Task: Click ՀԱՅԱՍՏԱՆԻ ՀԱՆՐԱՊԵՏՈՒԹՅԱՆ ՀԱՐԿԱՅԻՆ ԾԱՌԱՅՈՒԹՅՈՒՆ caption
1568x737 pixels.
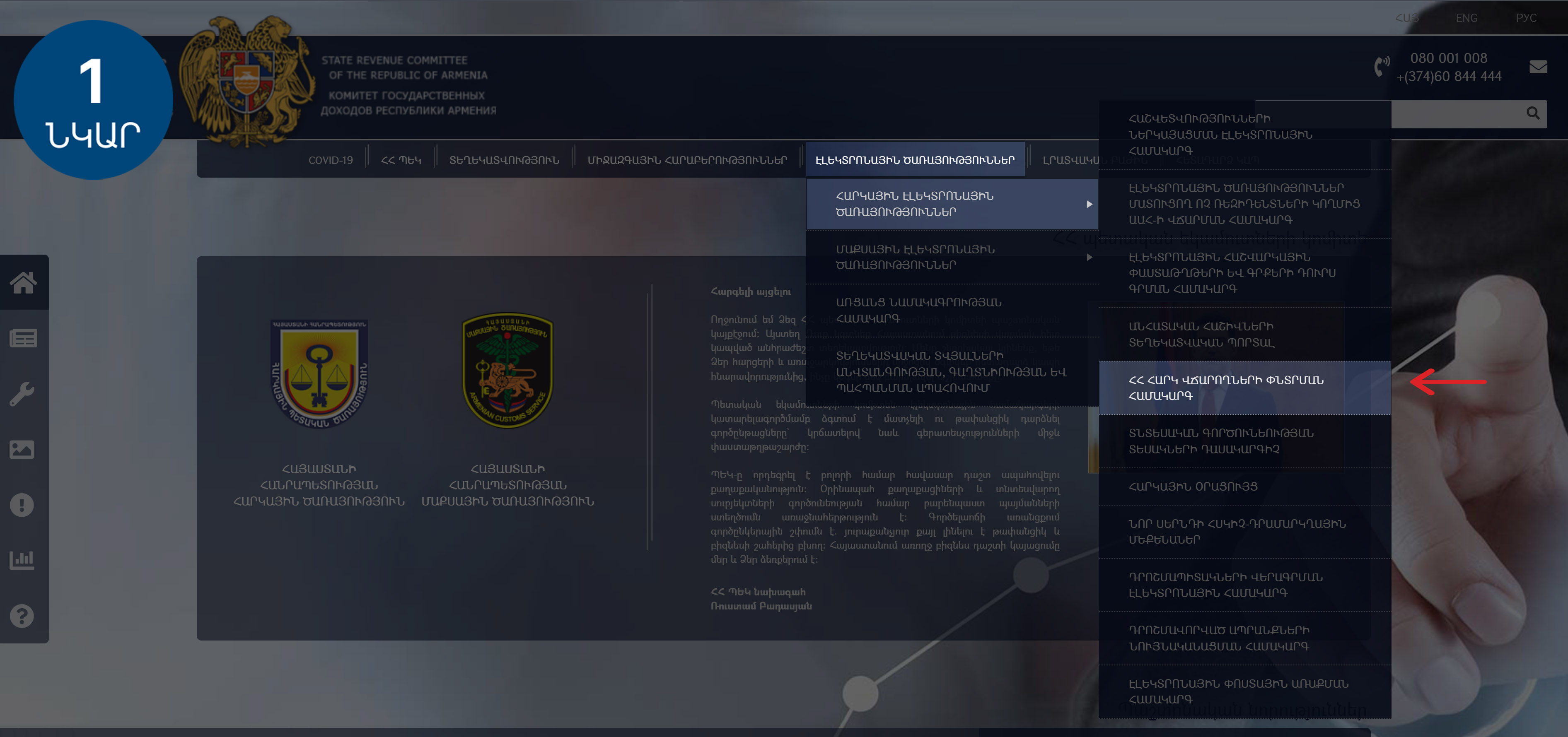Action: point(319,485)
